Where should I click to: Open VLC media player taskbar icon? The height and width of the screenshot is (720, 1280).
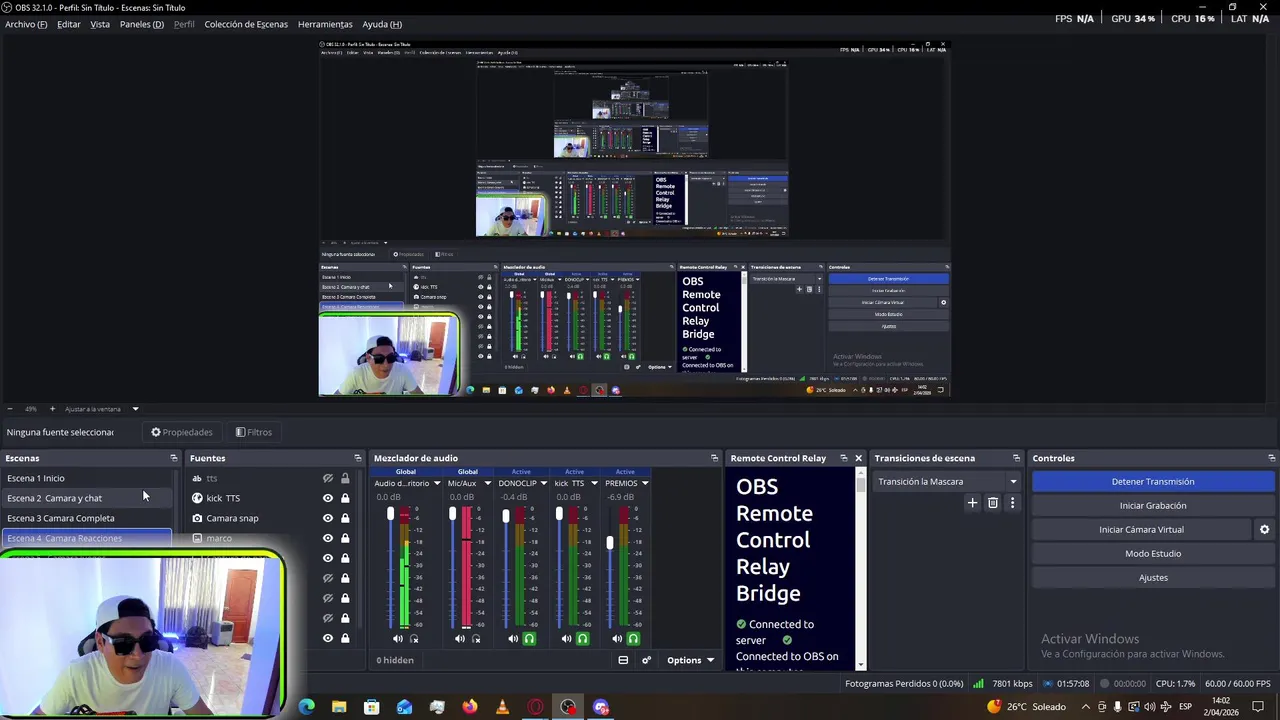[x=503, y=707]
